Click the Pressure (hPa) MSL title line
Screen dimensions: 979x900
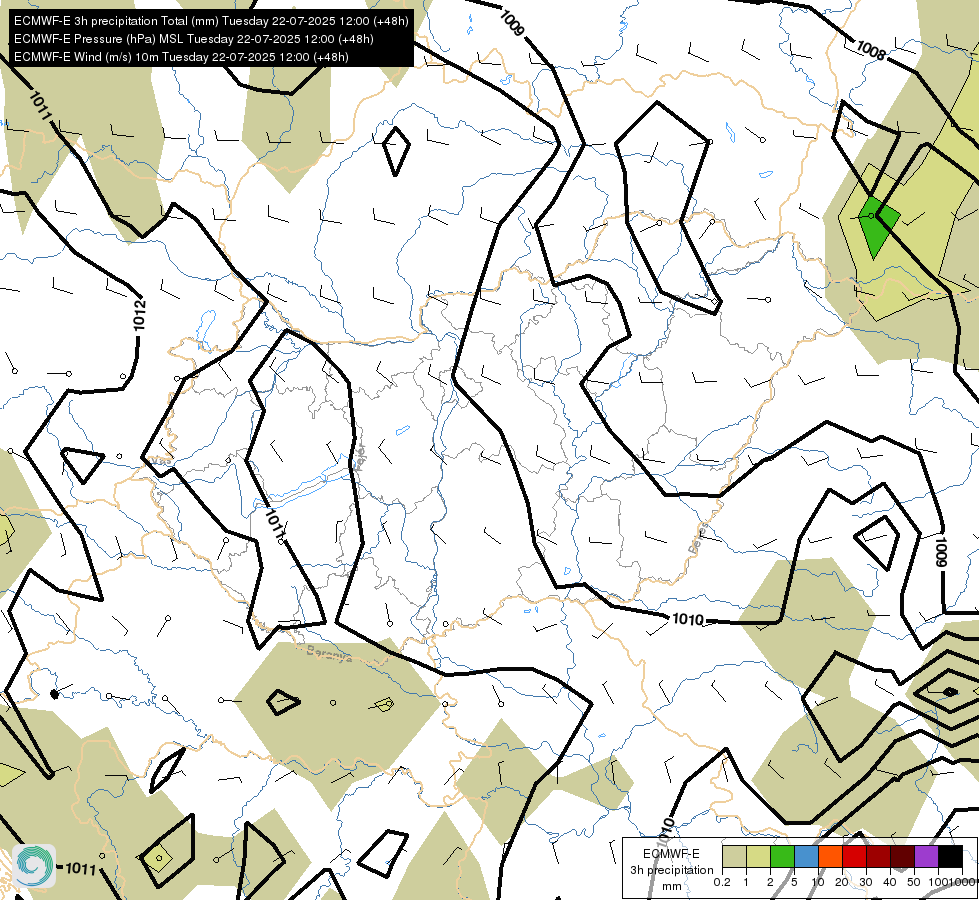tap(194, 39)
